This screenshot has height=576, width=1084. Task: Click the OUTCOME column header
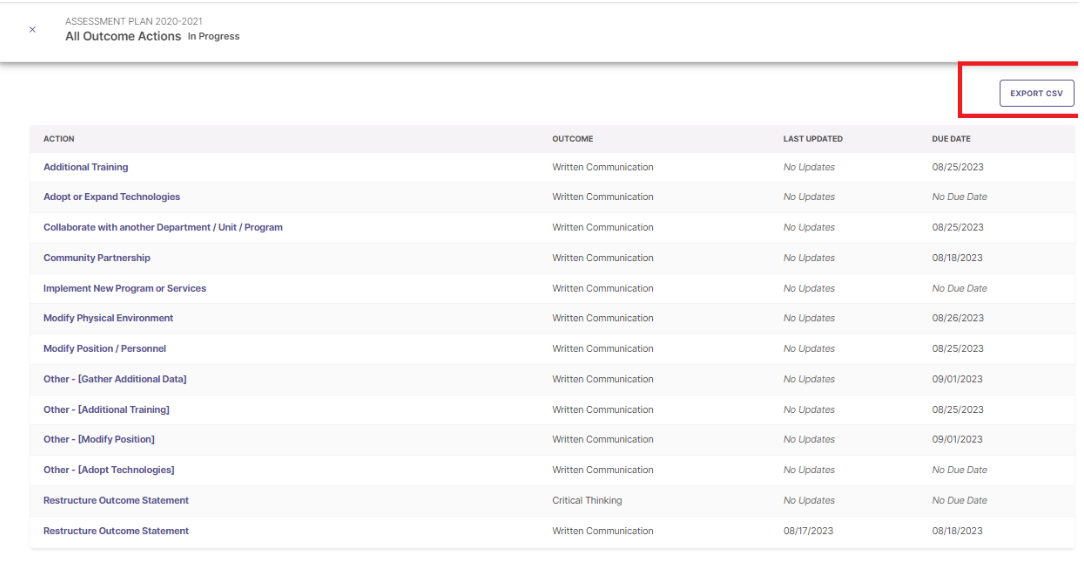point(573,139)
